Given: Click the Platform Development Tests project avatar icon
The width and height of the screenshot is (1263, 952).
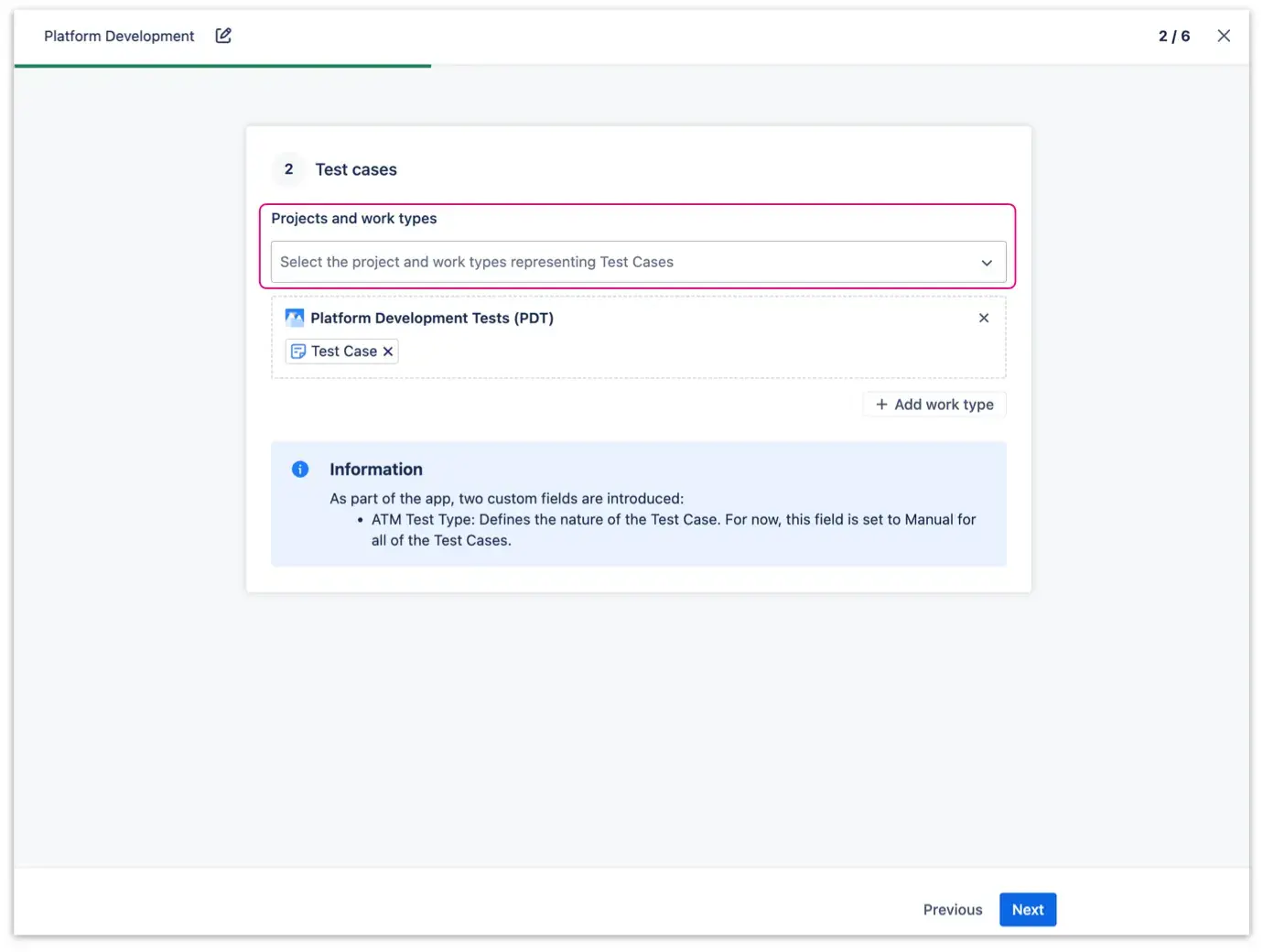Looking at the screenshot, I should [295, 318].
